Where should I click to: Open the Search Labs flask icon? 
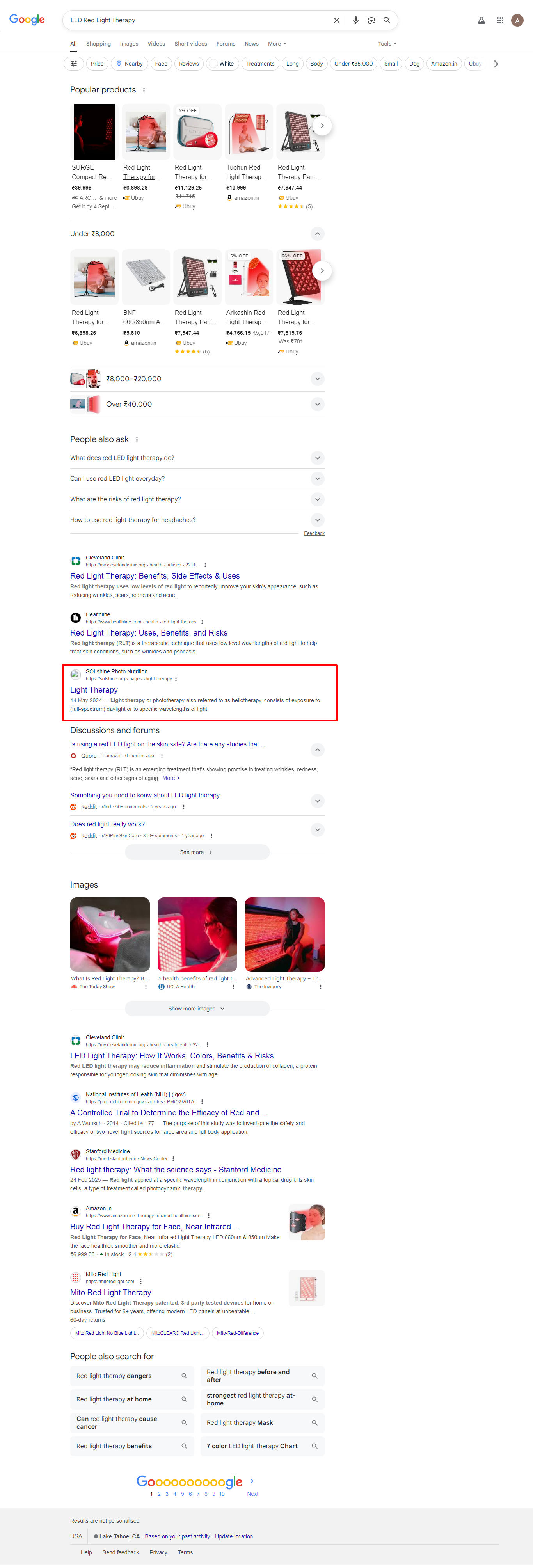pos(481,20)
